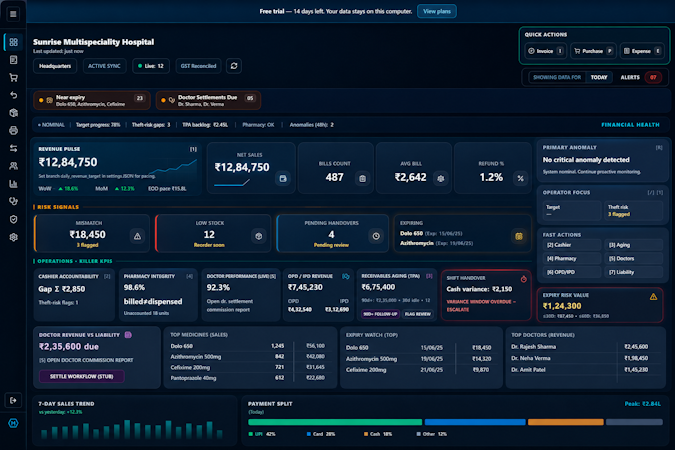This screenshot has height=450, width=675.
Task: Click the printer sidebar icon
Action: 13,130
